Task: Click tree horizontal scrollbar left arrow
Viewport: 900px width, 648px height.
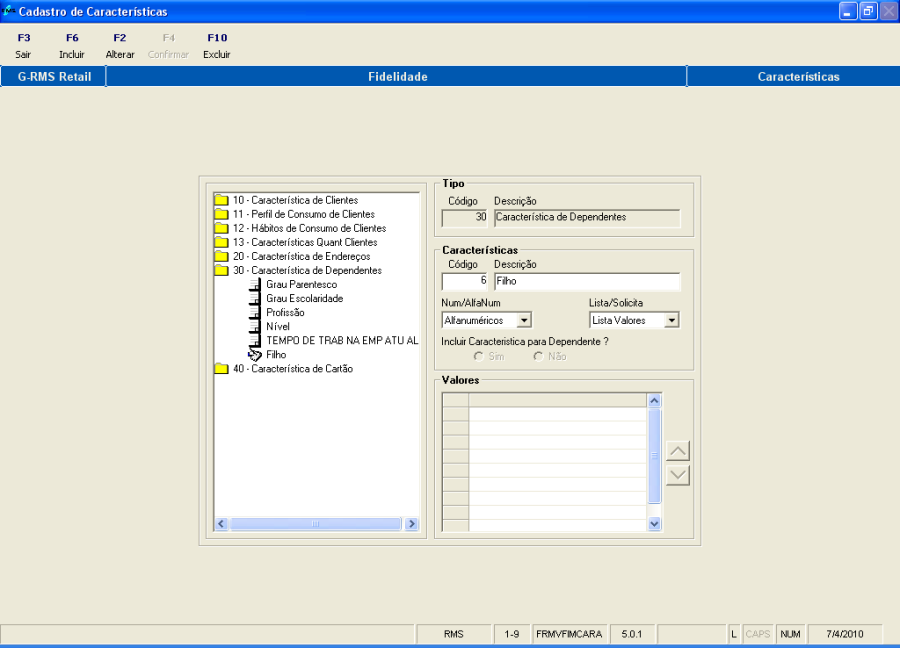Action: (x=221, y=523)
